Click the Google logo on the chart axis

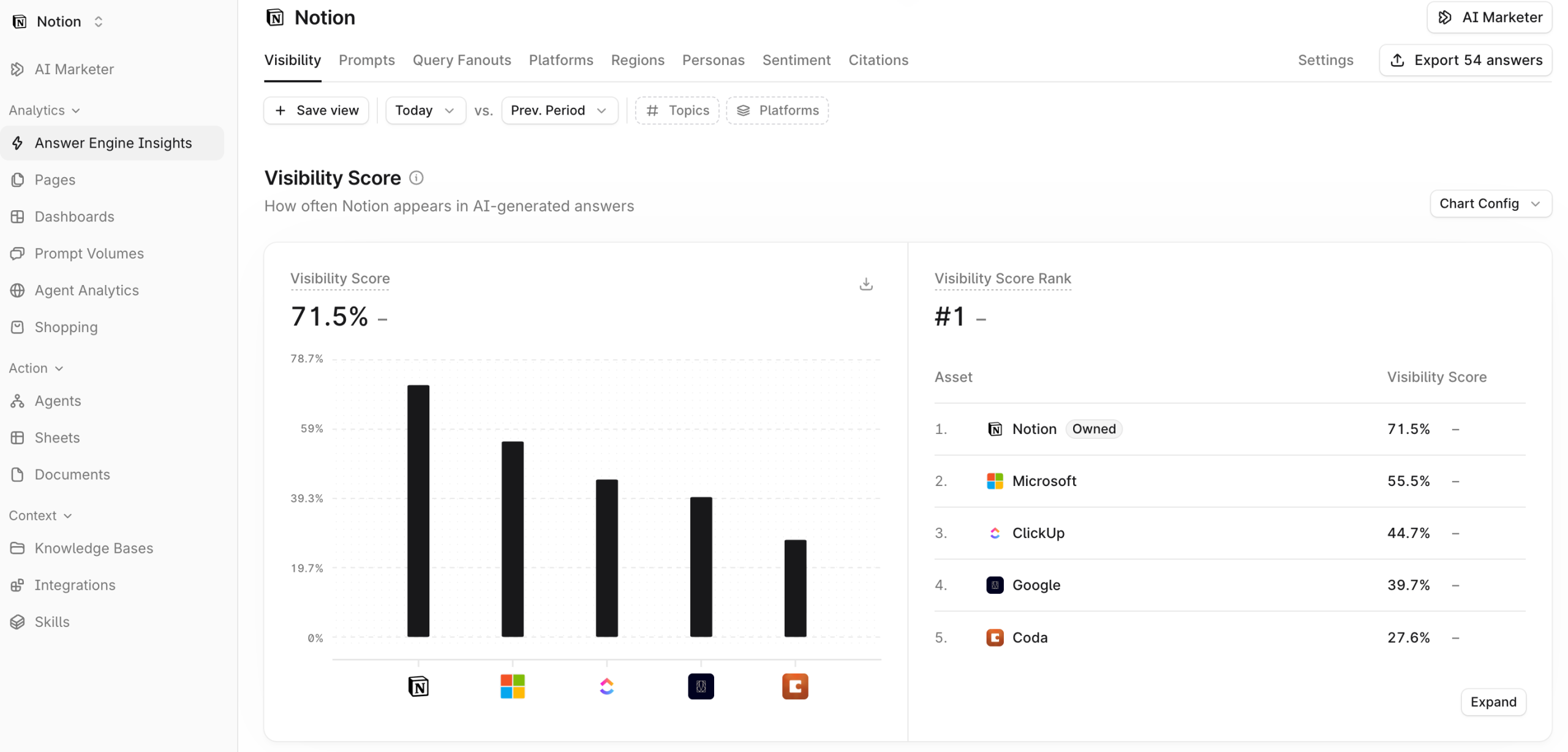pyautogui.click(x=701, y=686)
